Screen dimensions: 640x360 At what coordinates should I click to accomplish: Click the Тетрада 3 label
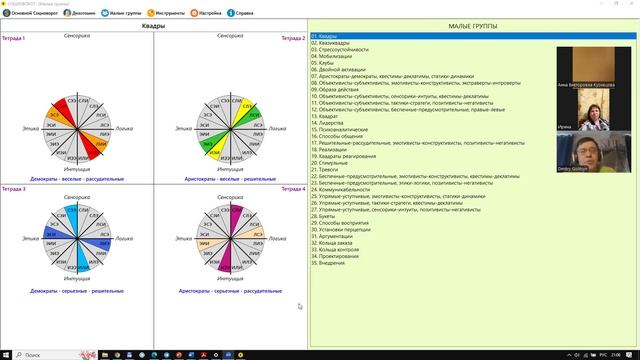(13, 189)
